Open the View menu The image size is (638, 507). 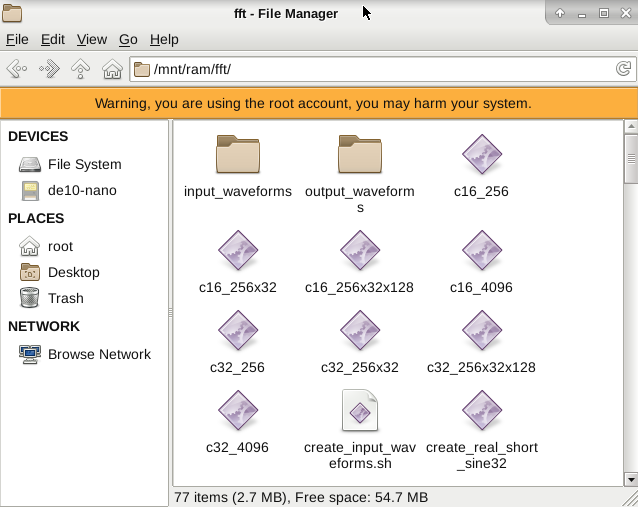click(92, 40)
